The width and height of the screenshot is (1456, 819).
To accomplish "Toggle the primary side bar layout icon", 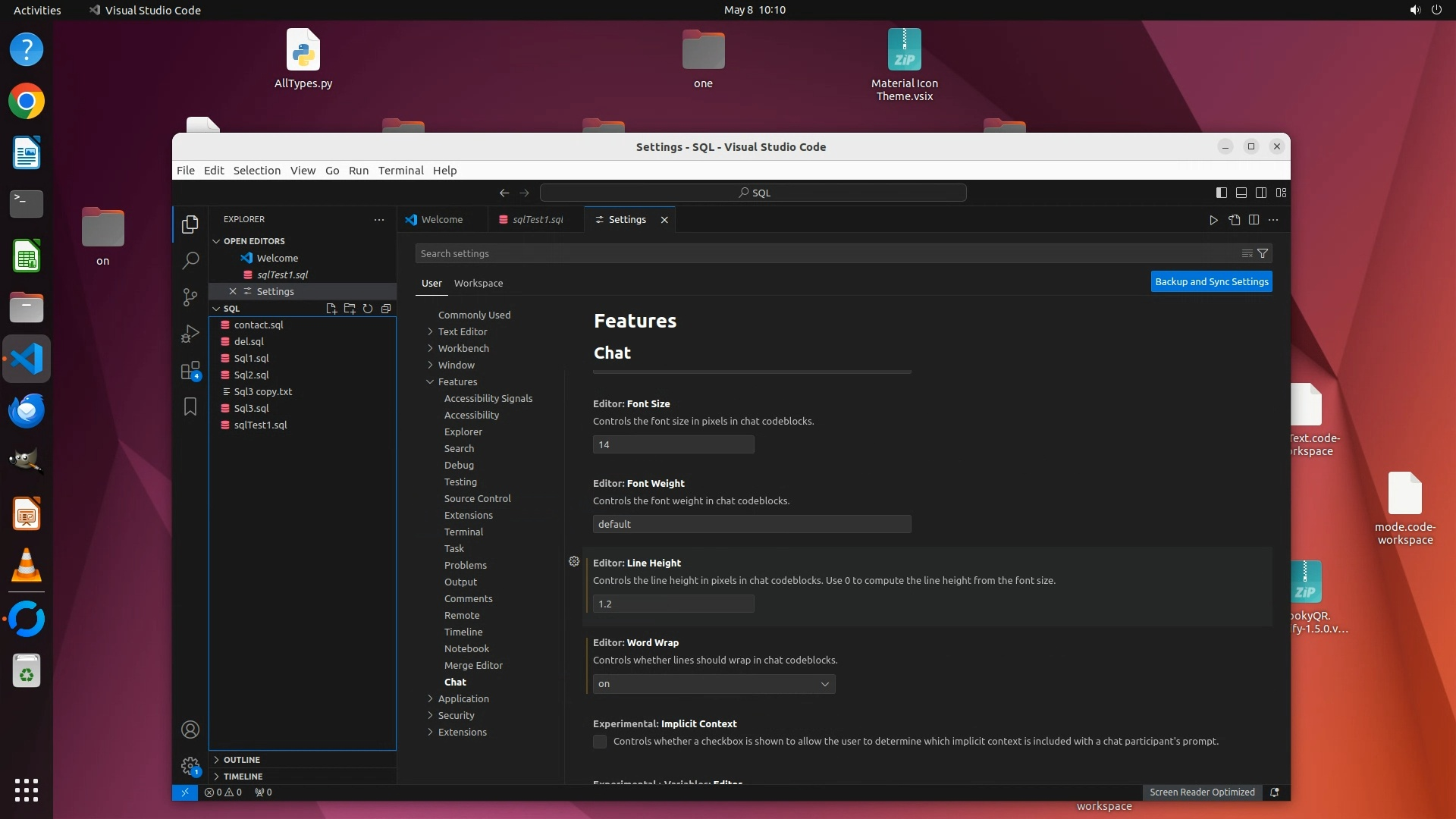I will [1221, 193].
